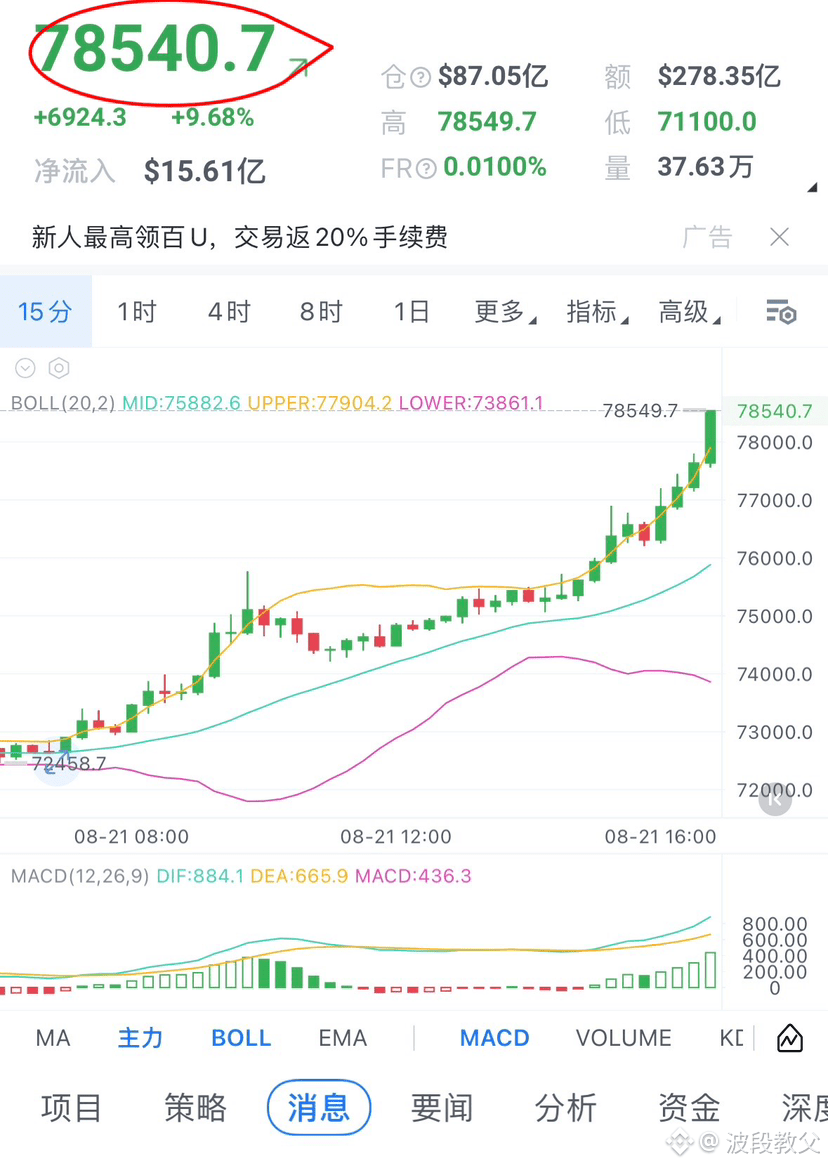This screenshot has width=828, height=1168.
Task: Tap volume value 37.63万
Action: (706, 167)
